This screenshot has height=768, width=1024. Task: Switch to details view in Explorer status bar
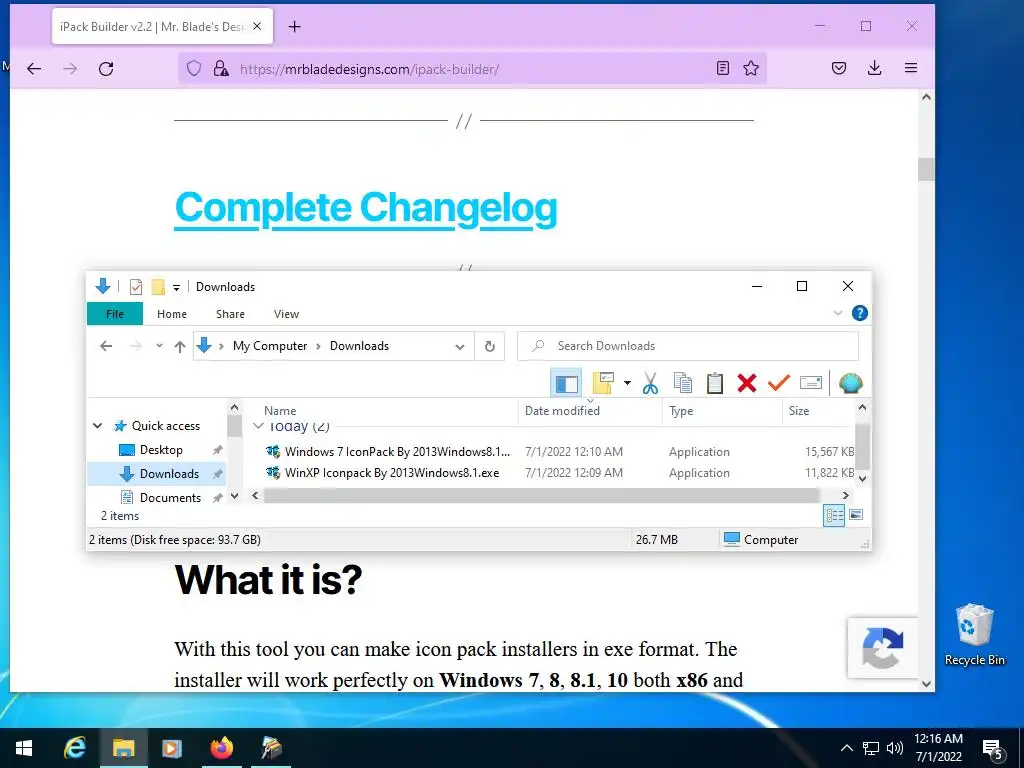[834, 515]
